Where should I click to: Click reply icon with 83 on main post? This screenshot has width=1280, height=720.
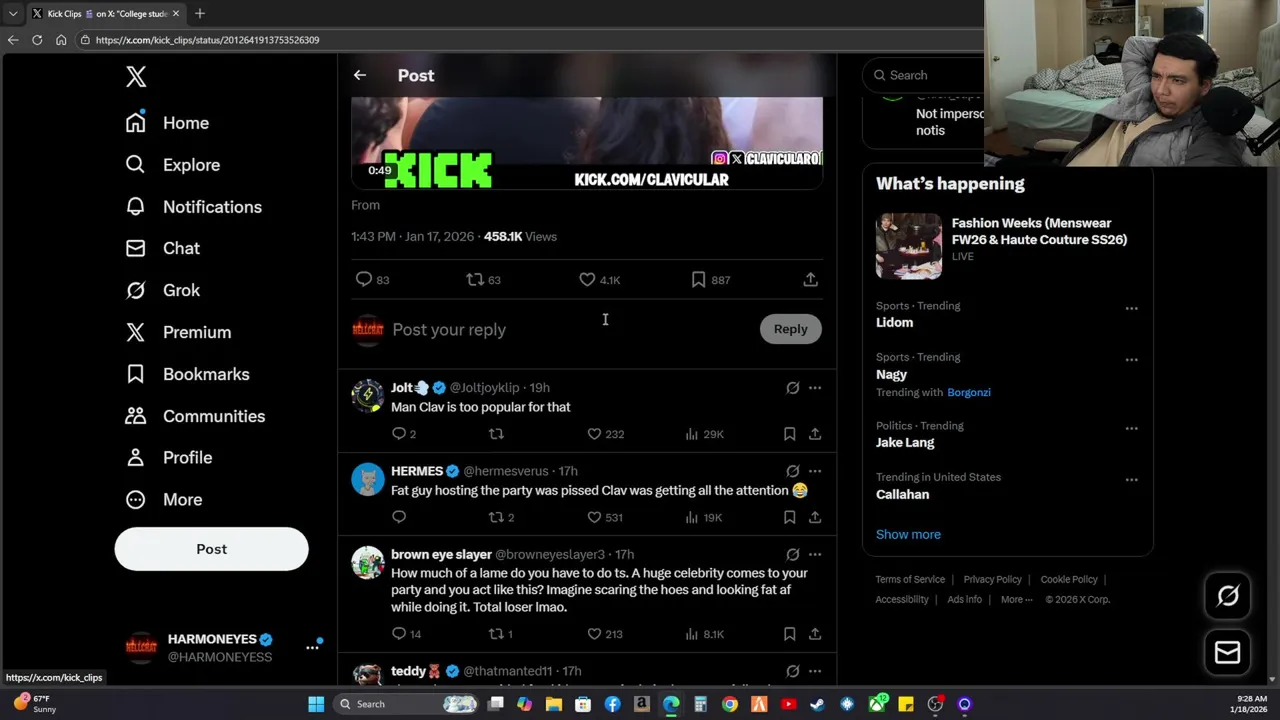tap(372, 280)
